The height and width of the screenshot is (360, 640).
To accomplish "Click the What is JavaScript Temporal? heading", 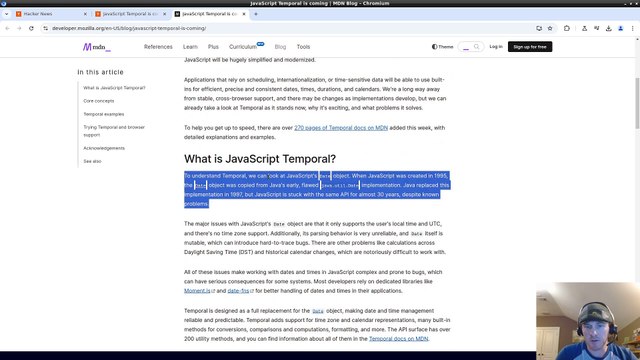I will click(x=260, y=159).
